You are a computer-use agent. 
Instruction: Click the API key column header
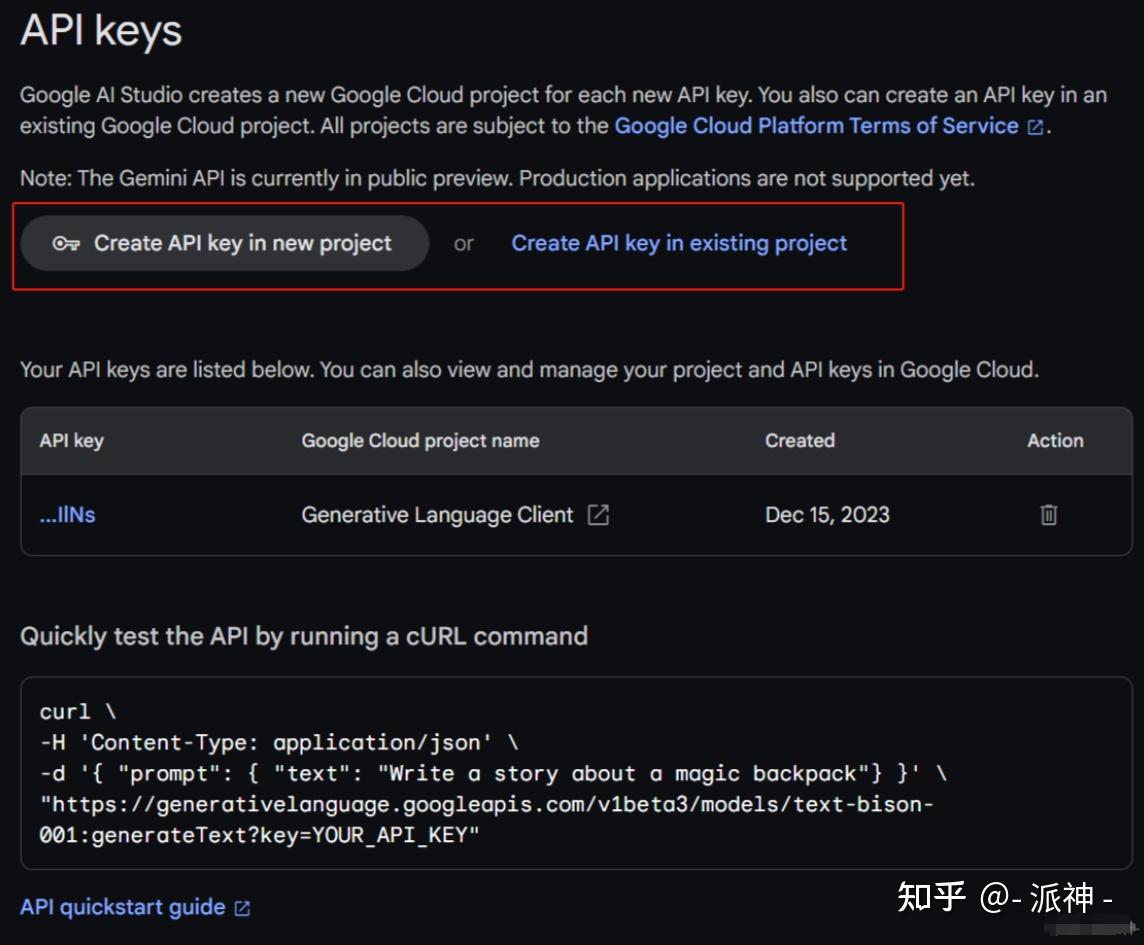[71, 440]
